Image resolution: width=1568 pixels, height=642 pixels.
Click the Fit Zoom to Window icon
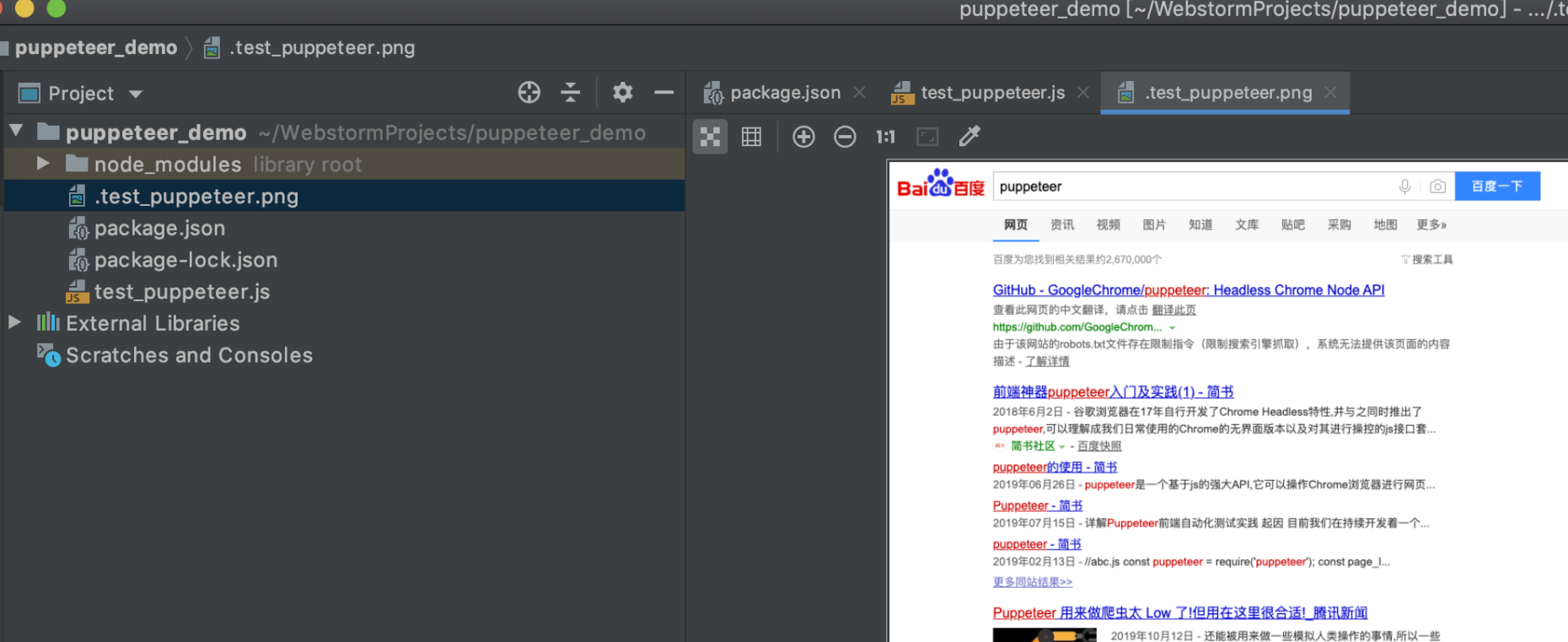click(927, 137)
